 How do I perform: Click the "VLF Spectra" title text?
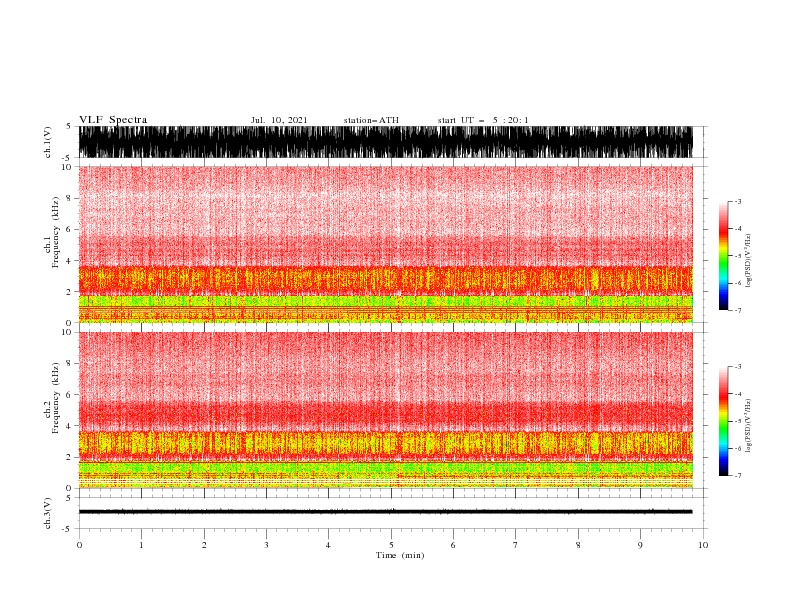click(x=113, y=120)
